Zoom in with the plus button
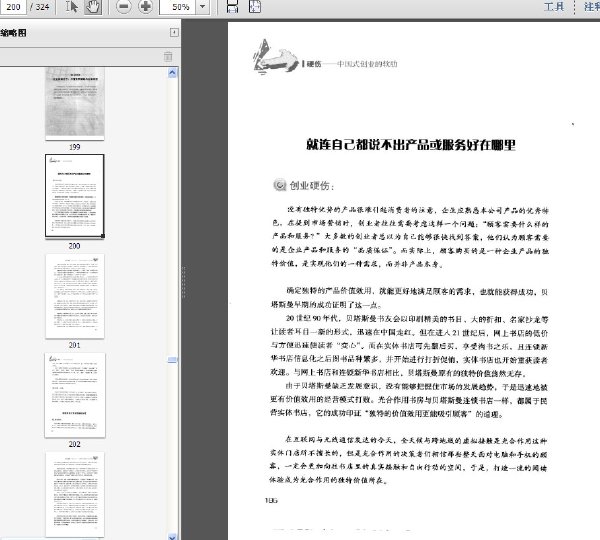Image resolution: width=600 pixels, height=540 pixels. tap(145, 7)
